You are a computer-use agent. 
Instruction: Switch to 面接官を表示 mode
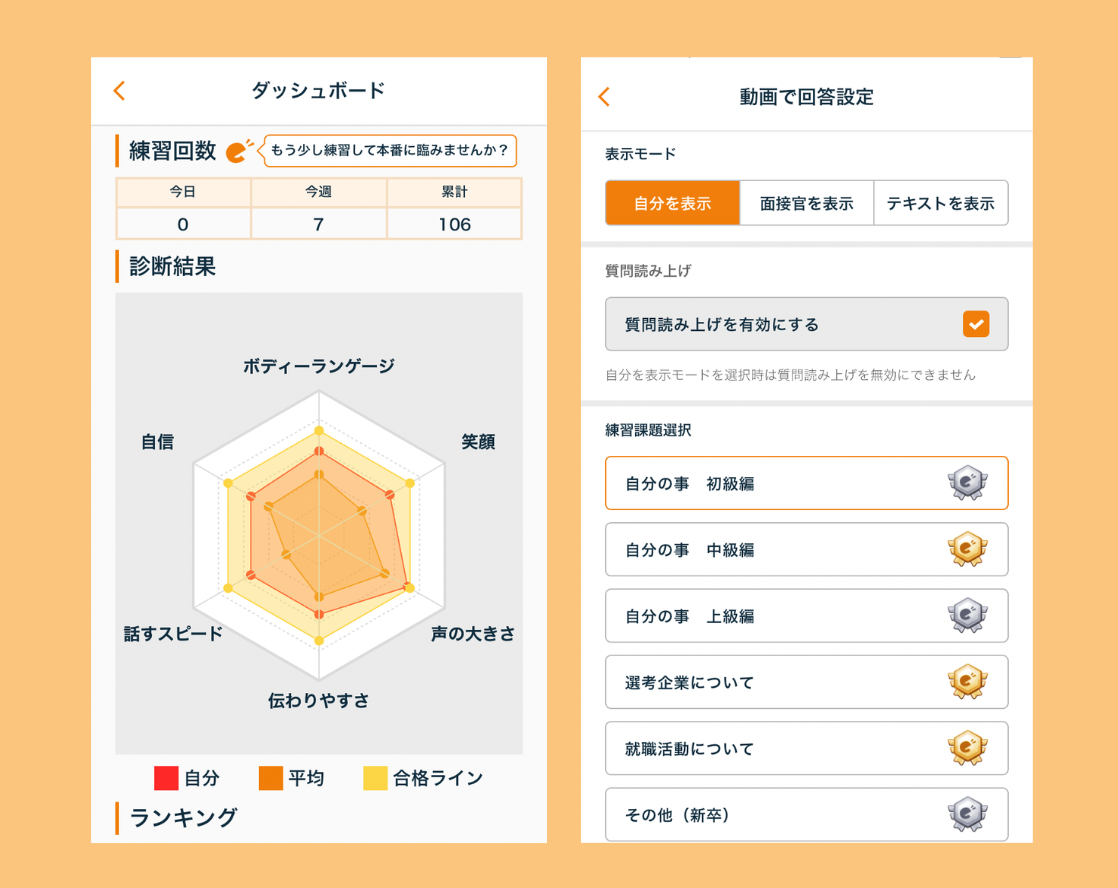point(806,203)
